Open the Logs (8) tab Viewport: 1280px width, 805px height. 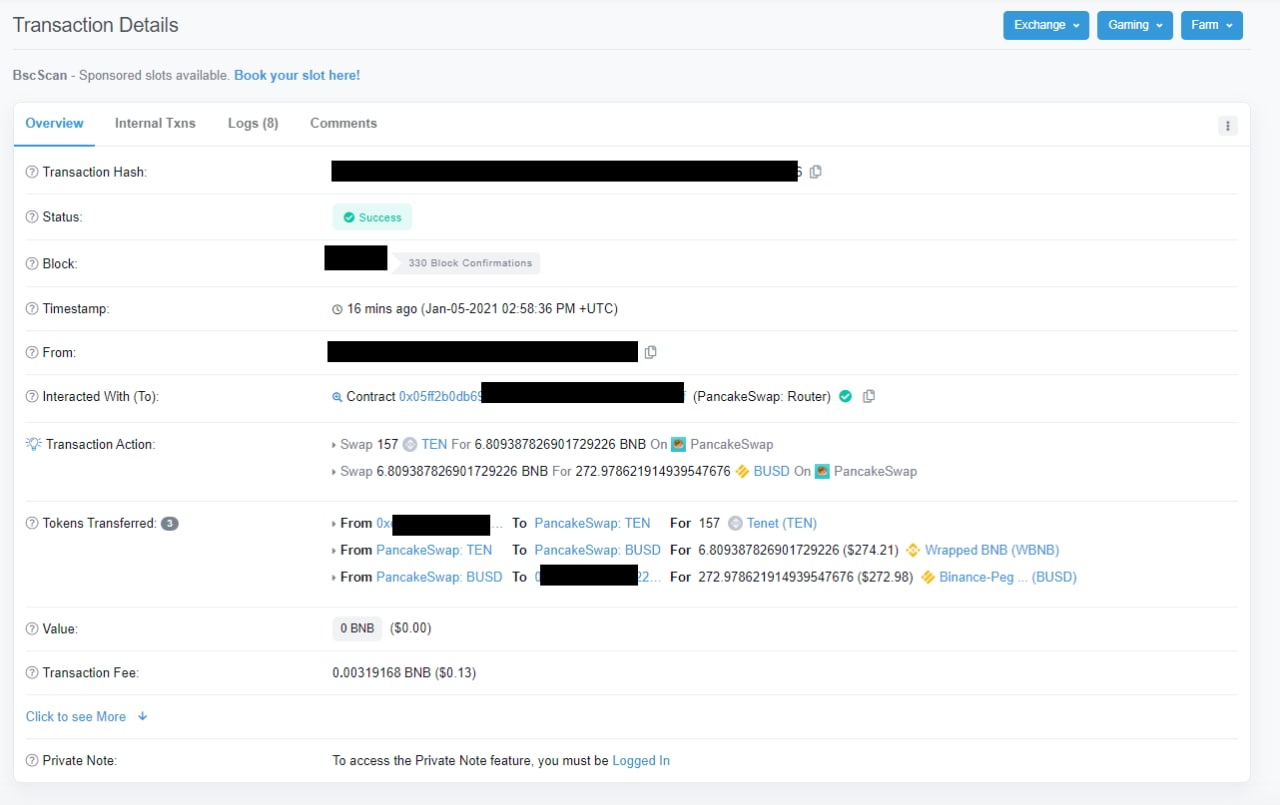pos(253,123)
